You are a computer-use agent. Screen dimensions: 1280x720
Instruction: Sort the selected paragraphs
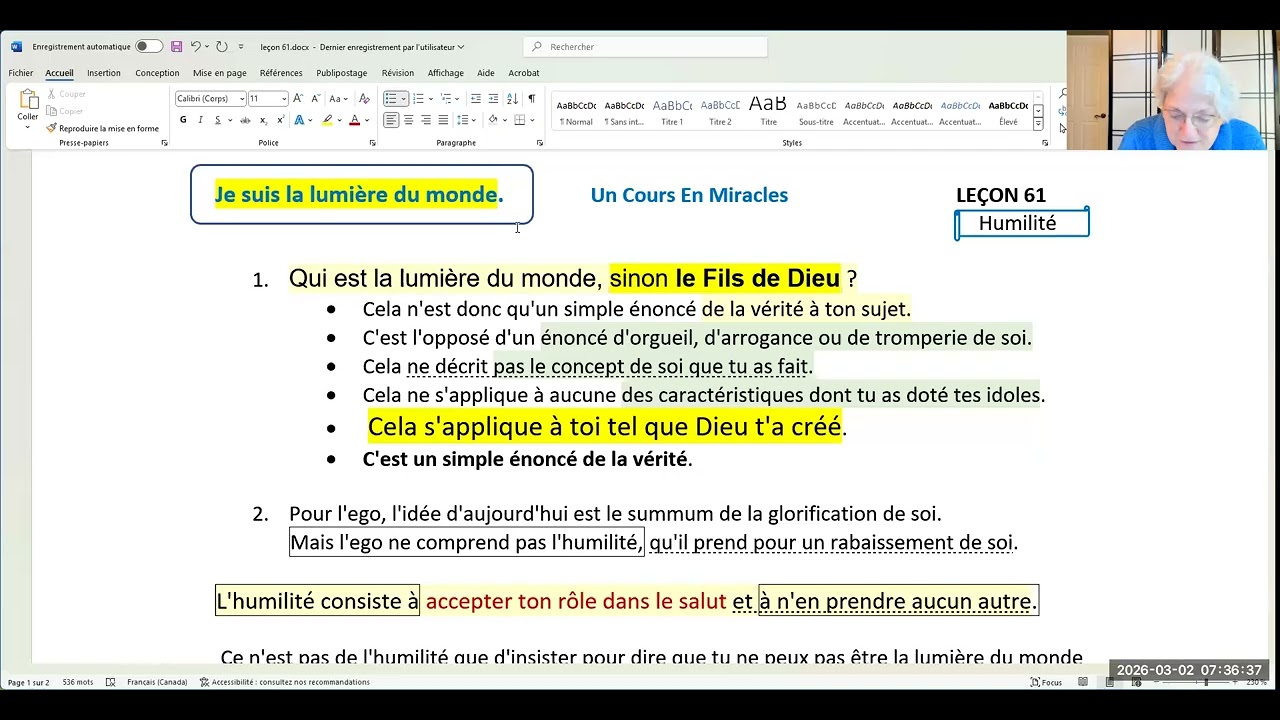point(512,98)
